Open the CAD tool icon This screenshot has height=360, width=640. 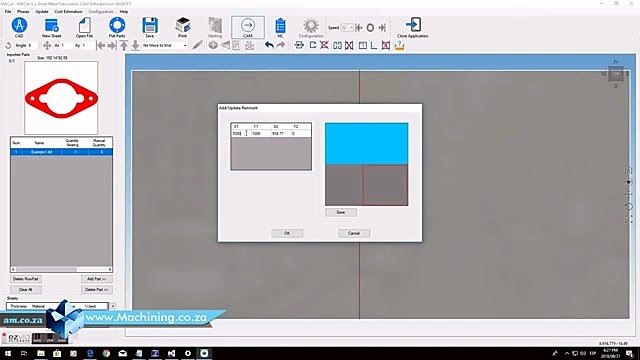point(19,25)
